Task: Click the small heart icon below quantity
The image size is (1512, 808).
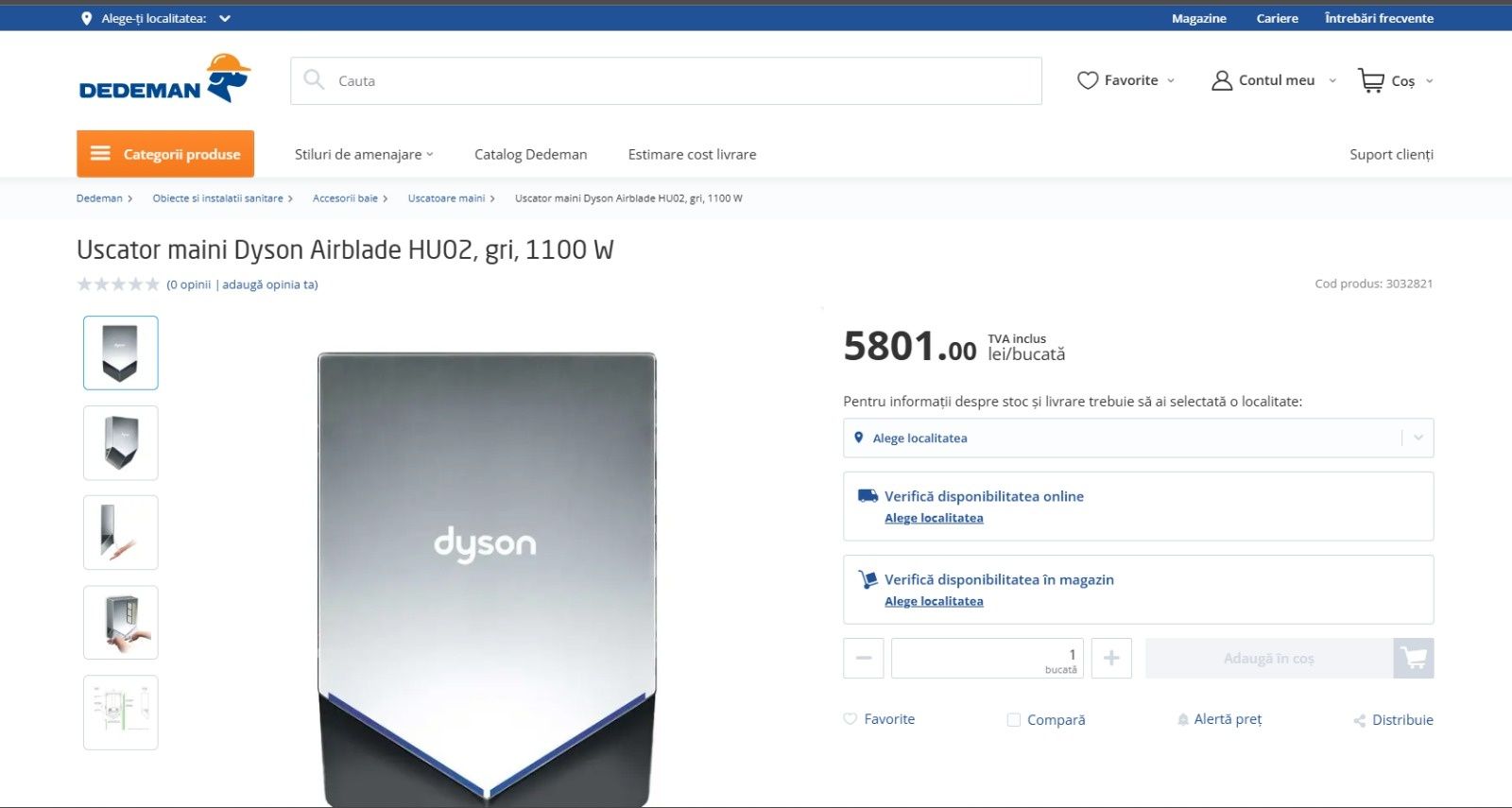Action: point(850,719)
